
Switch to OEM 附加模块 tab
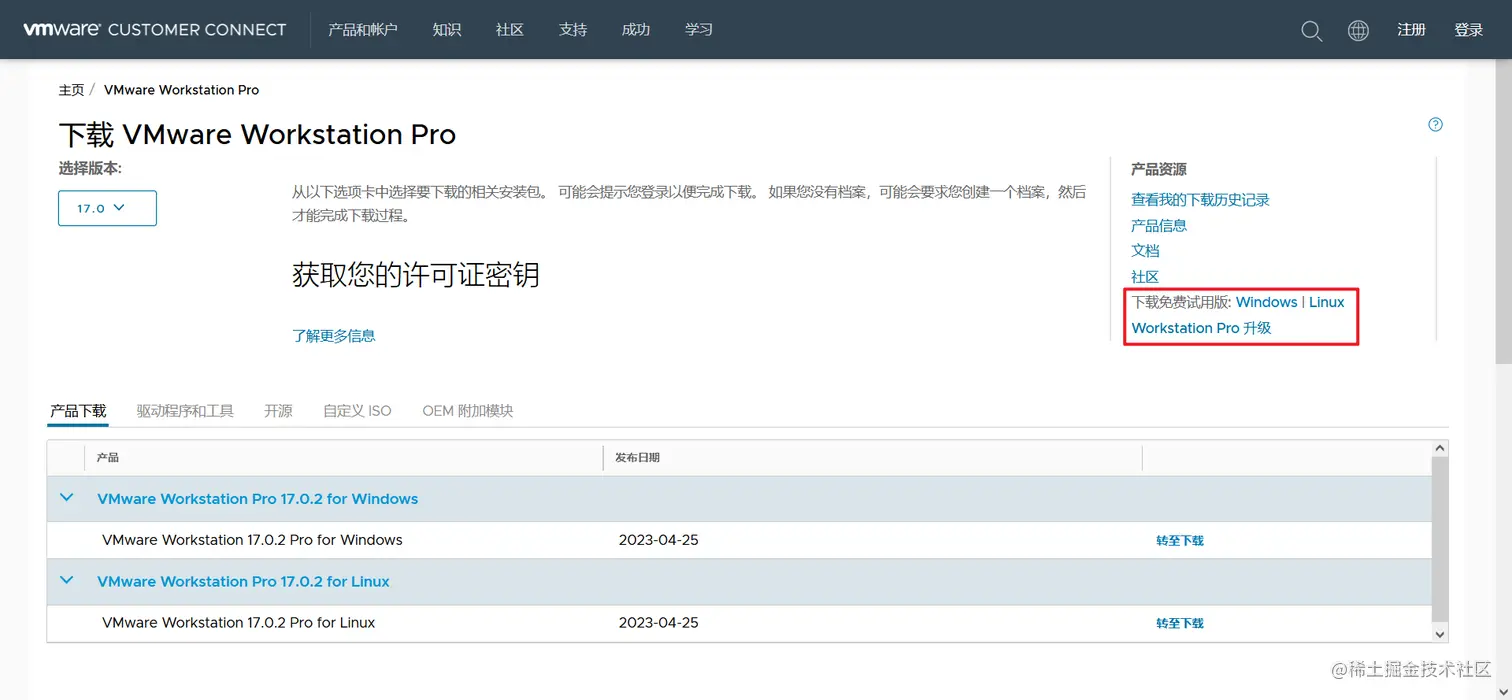point(467,411)
